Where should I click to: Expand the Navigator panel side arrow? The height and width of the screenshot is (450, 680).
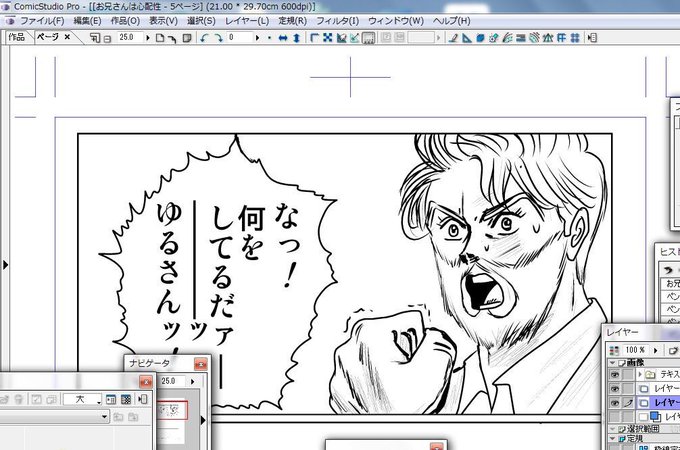tap(203, 420)
